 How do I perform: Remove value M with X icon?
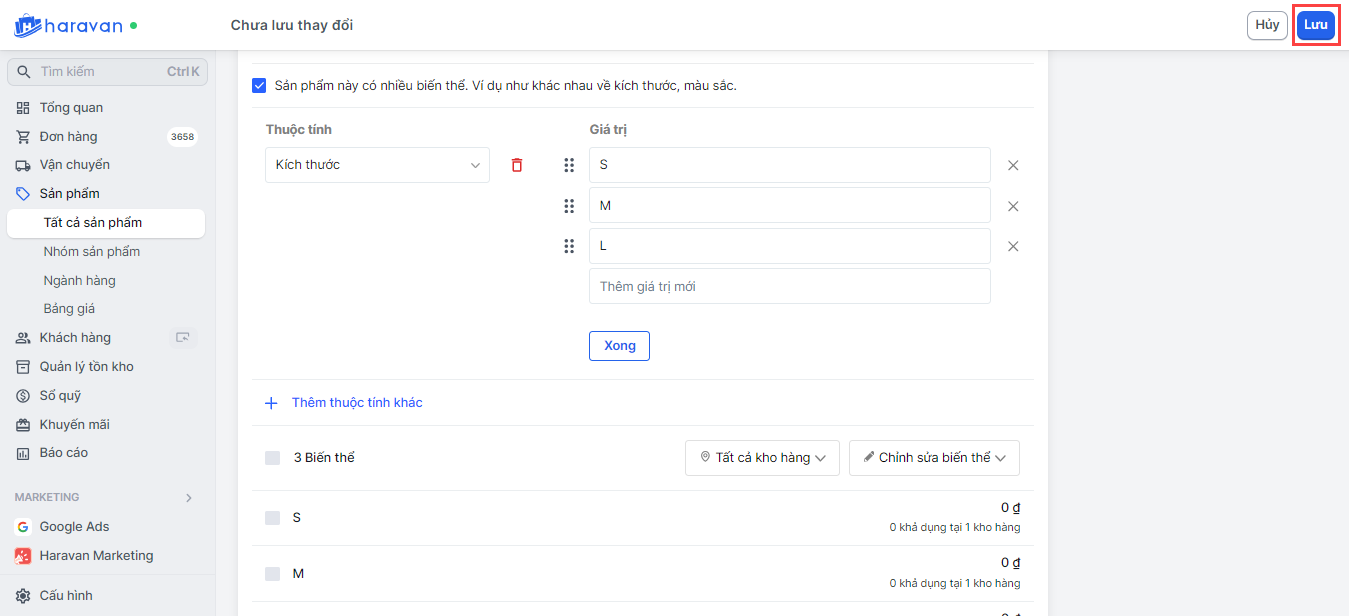coord(1013,206)
